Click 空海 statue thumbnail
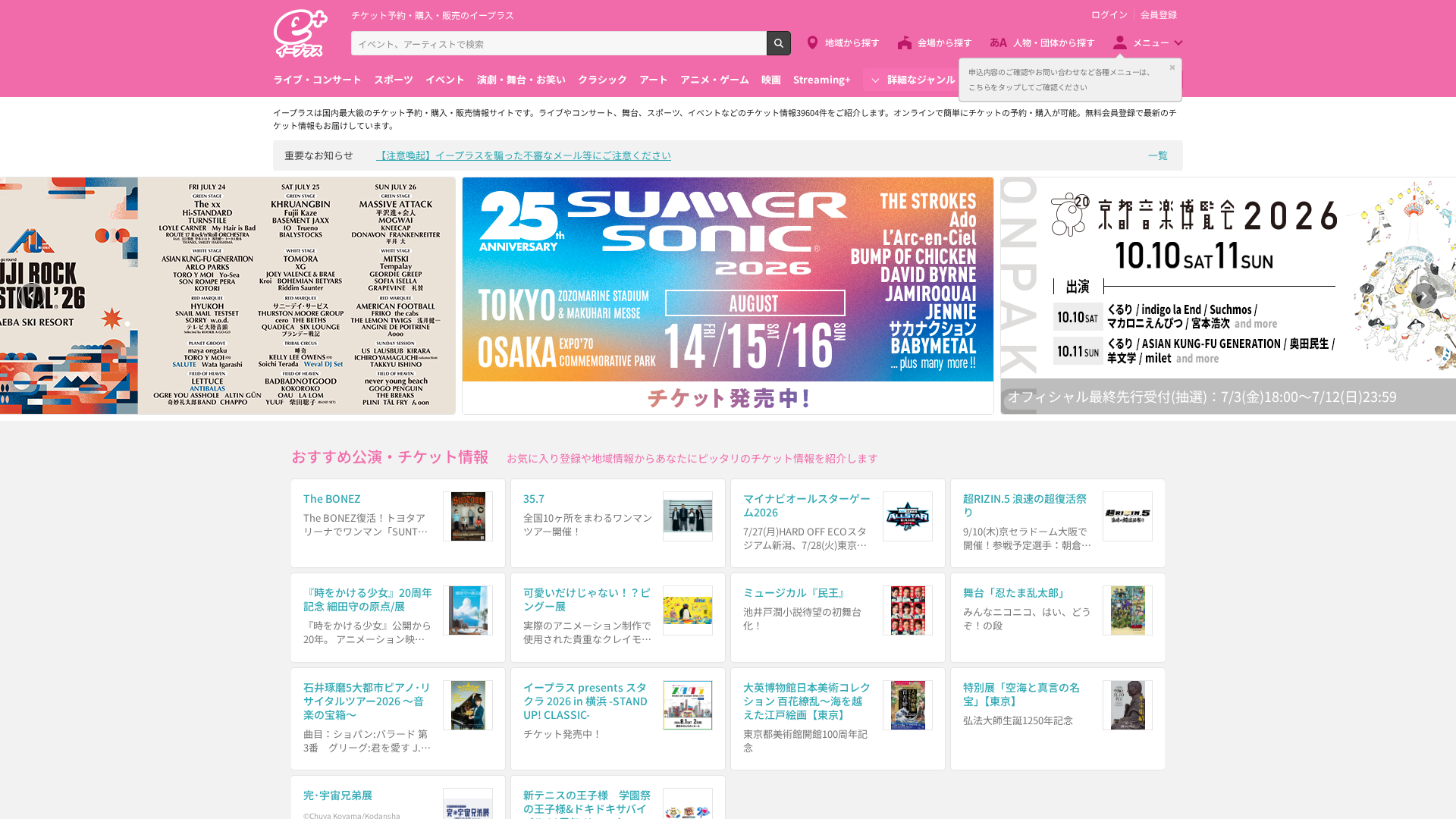Viewport: 1456px width, 819px height. coord(1128,705)
